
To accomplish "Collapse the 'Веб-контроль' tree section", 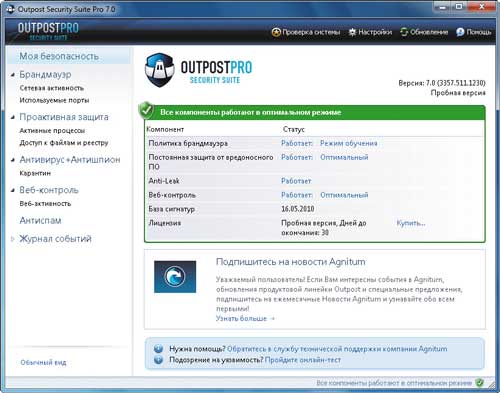I will (x=13, y=190).
